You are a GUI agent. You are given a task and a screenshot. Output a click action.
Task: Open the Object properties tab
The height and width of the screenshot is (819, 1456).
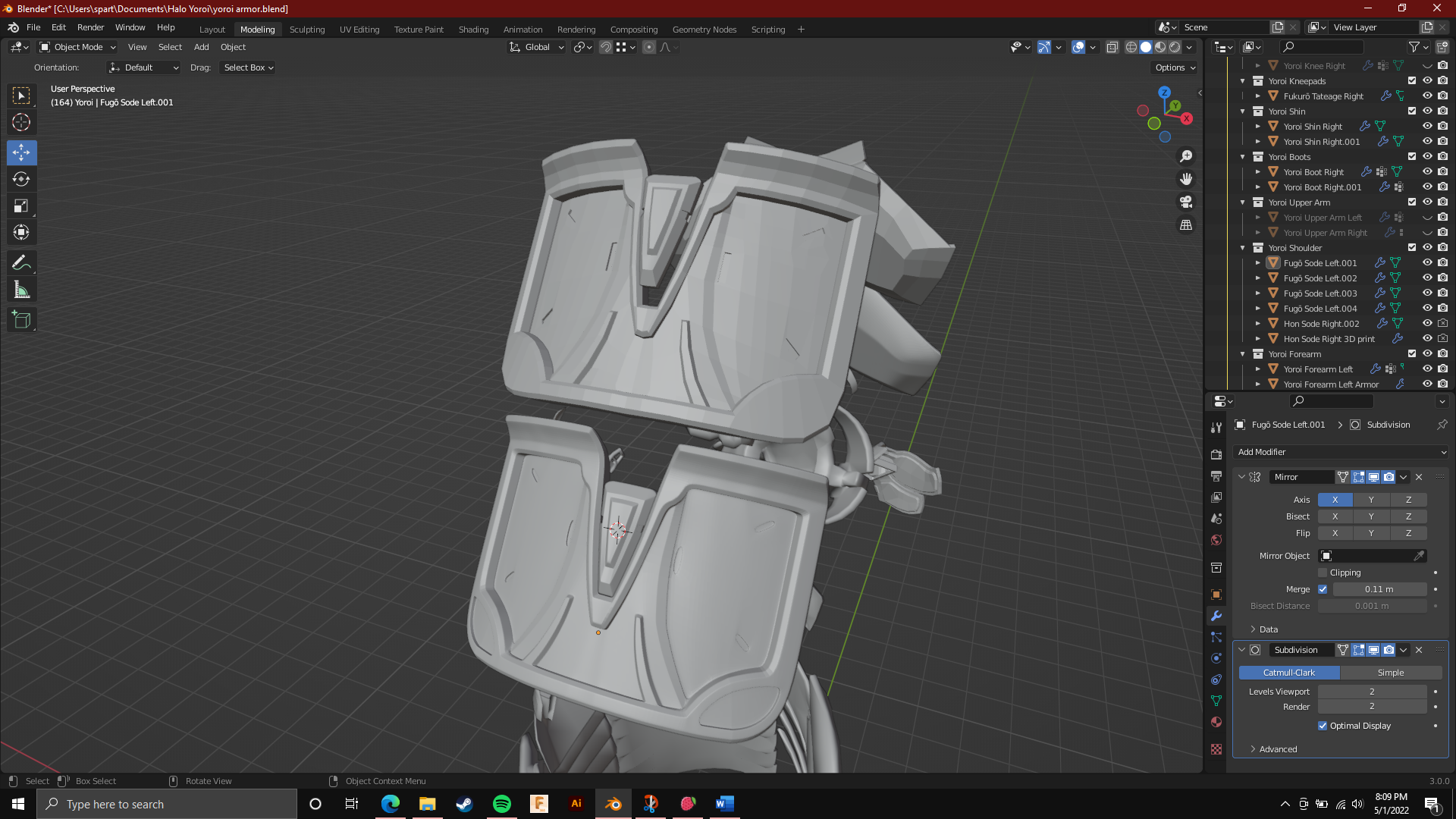tap(1216, 595)
